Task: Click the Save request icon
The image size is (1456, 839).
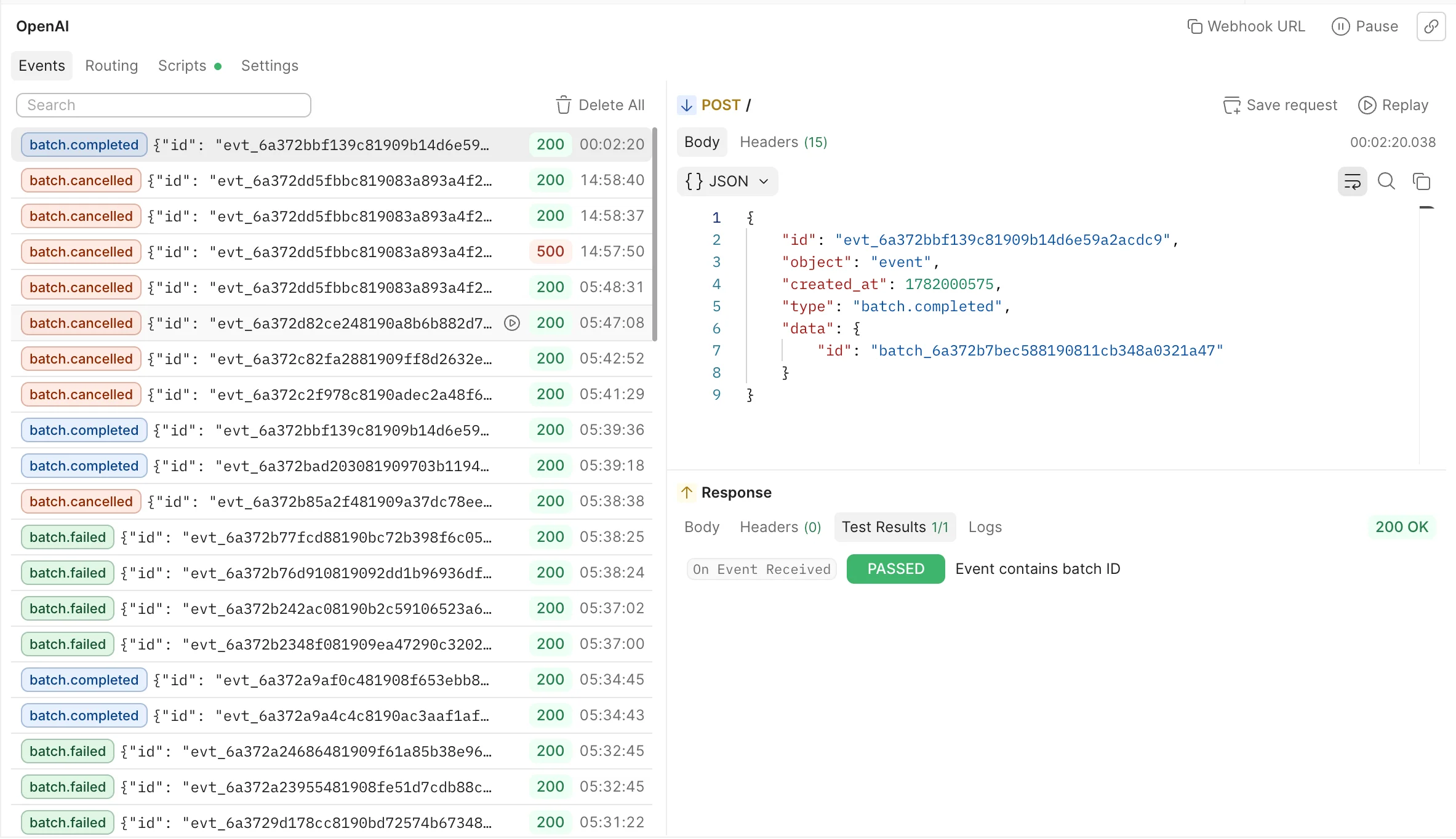Action: coord(1231,105)
